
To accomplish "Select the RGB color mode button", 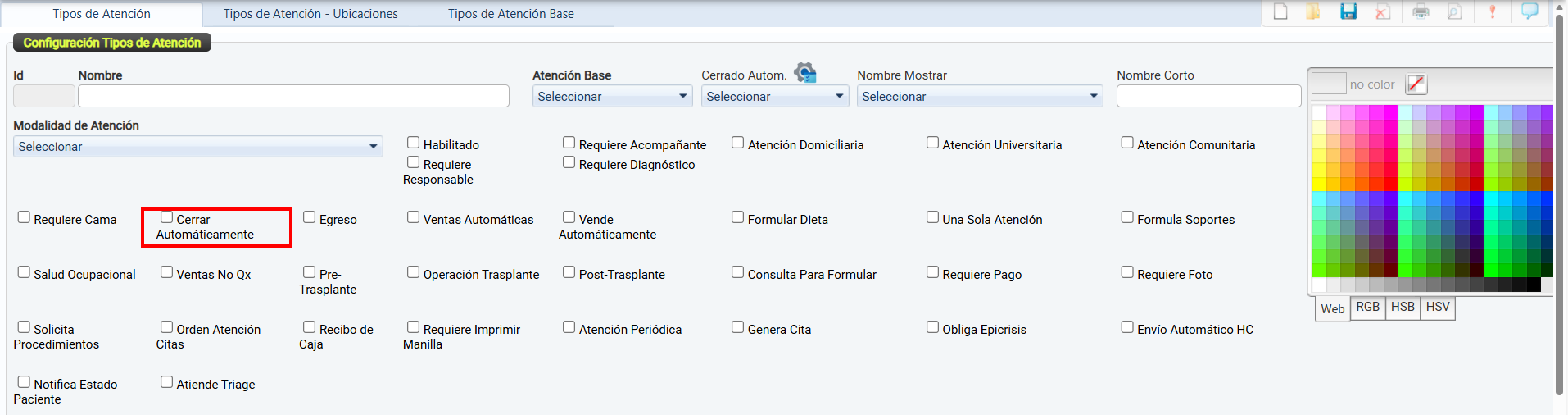I will [x=1367, y=308].
